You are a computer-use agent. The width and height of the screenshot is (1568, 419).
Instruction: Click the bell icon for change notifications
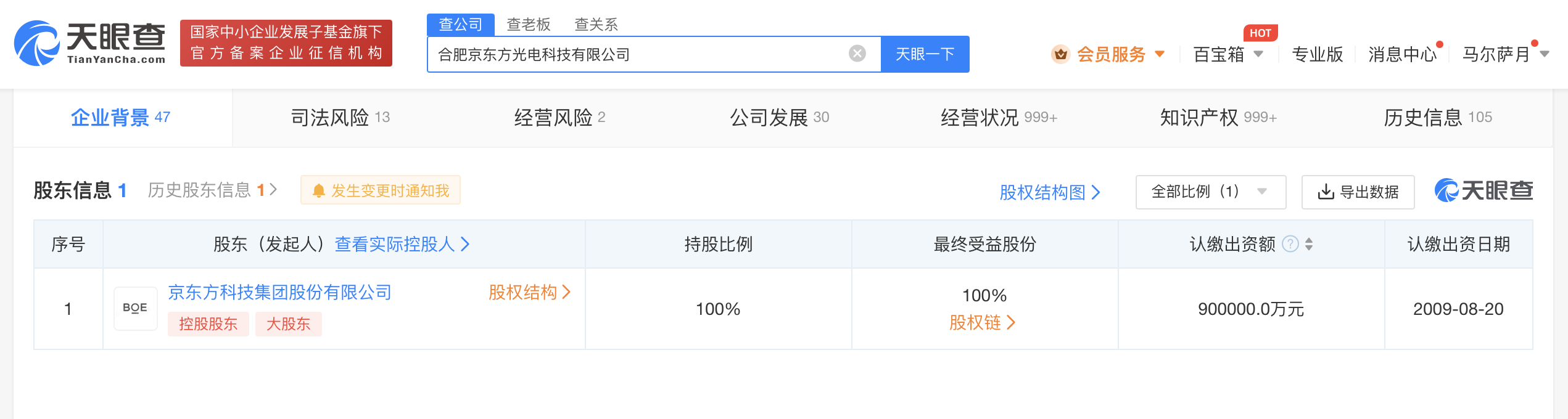[x=318, y=191]
